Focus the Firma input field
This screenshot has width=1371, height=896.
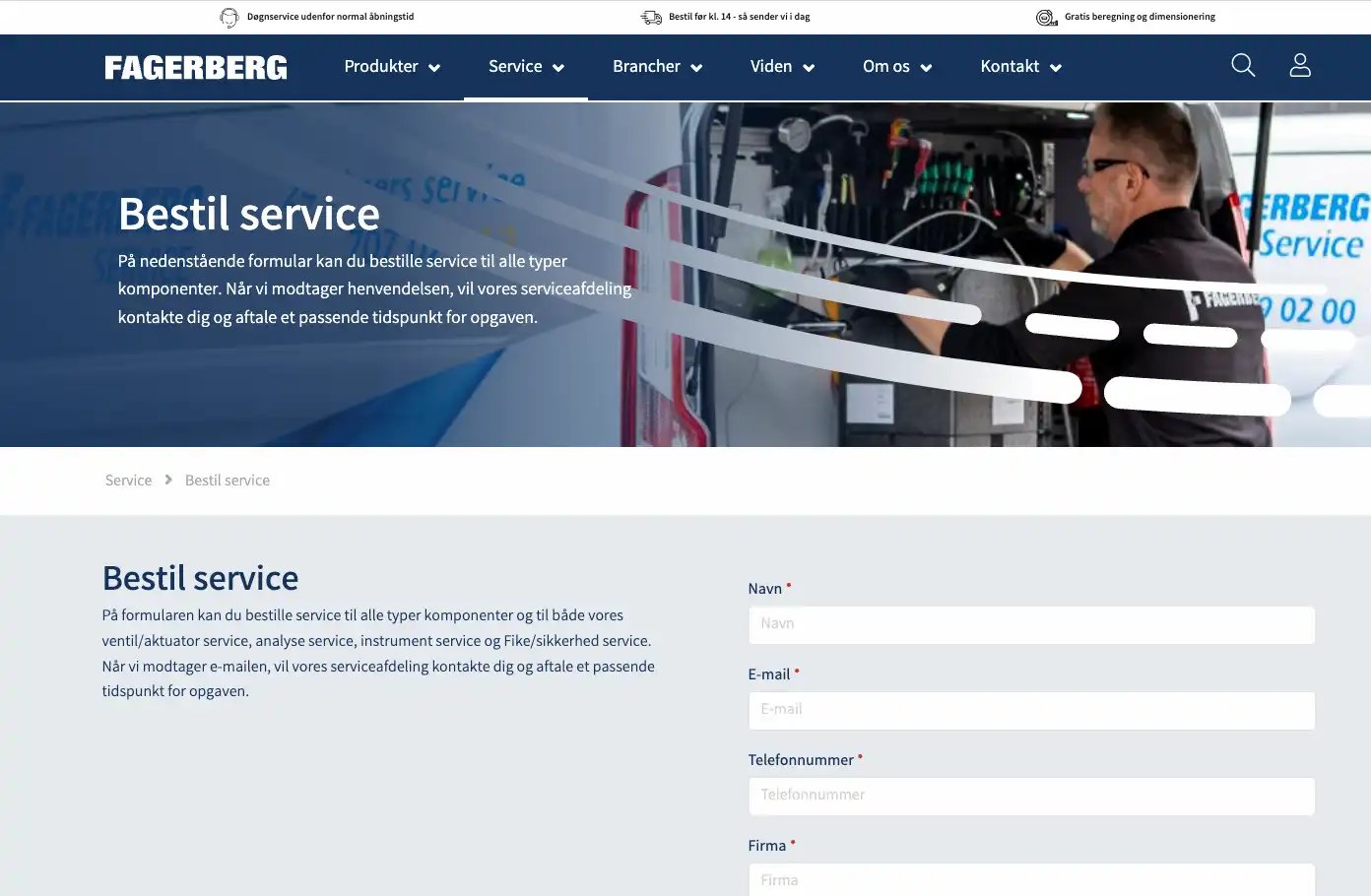[1031, 880]
